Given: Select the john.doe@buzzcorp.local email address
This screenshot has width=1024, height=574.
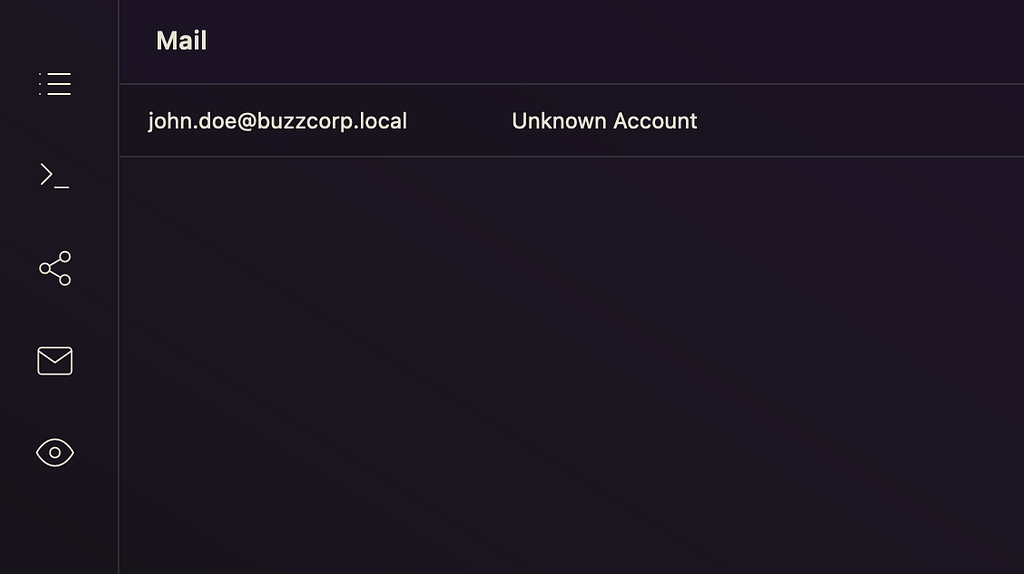Looking at the screenshot, I should coord(277,121).
